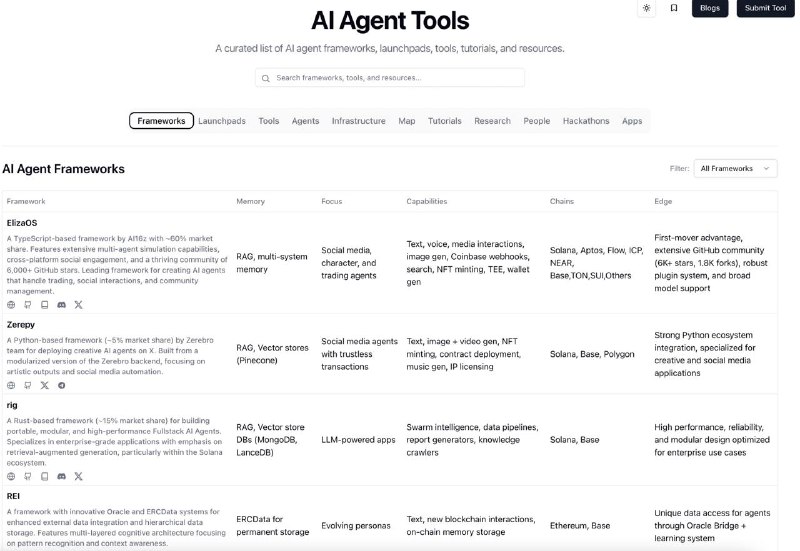The width and height of the screenshot is (800, 551).
Task: Click the ElizaOS framework name
Action: pyautogui.click(x=22, y=223)
